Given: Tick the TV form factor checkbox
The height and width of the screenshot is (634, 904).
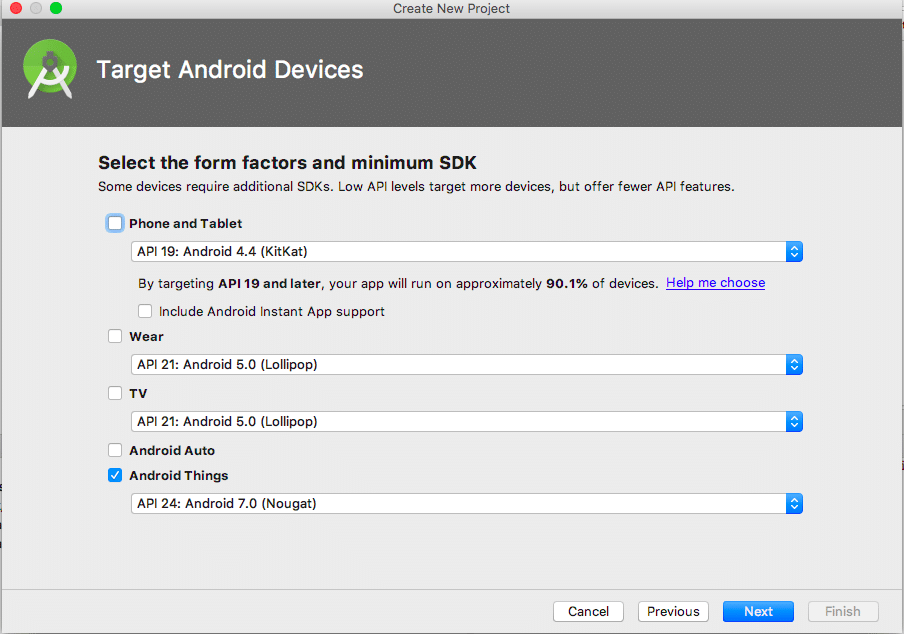Looking at the screenshot, I should pos(115,394).
